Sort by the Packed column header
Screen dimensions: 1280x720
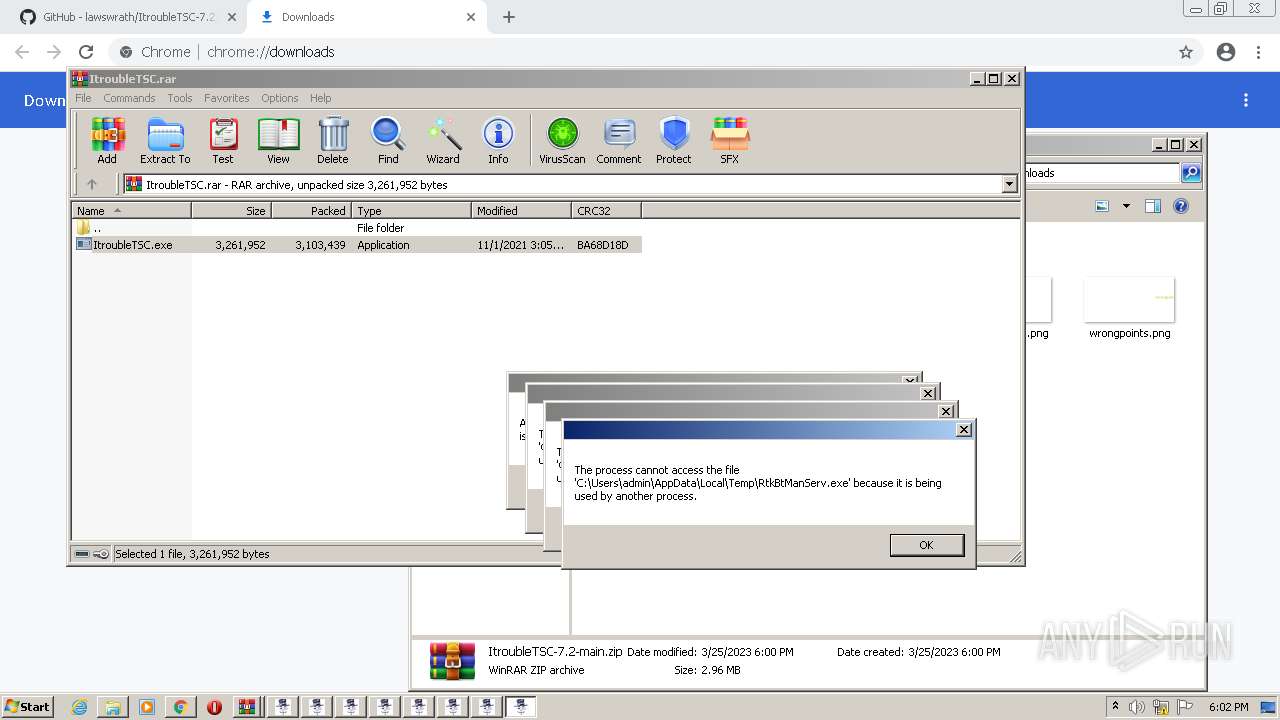[x=311, y=210]
